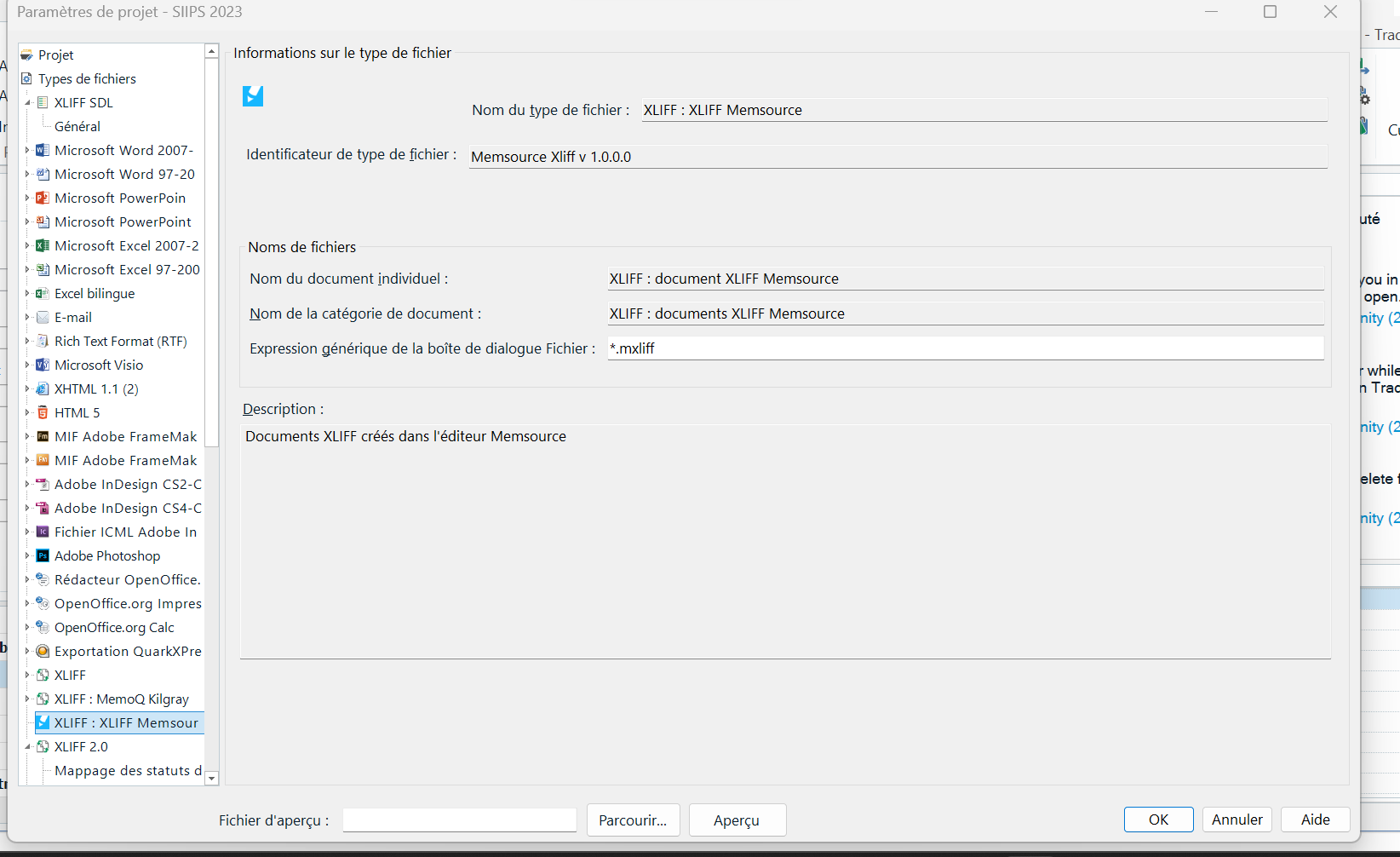Expand the E-mail node arrow
This screenshot has height=857, width=1400.
(x=27, y=317)
